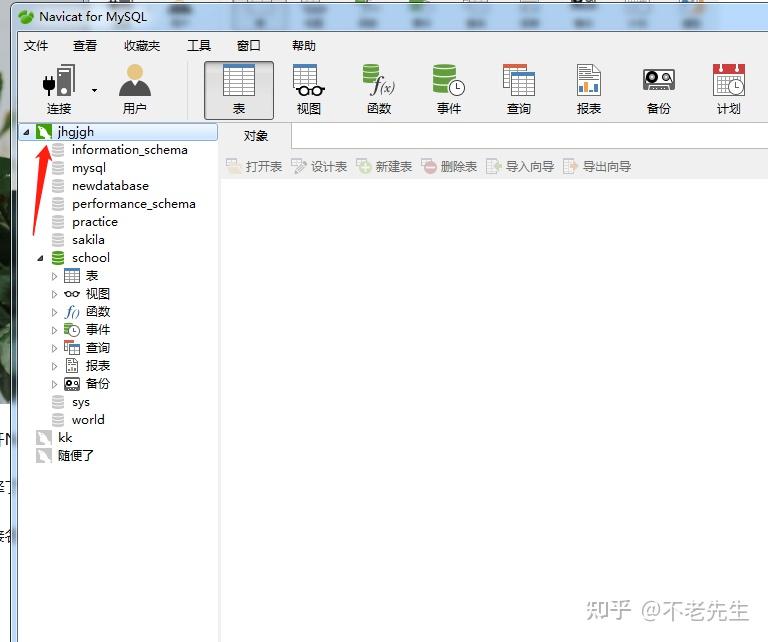Expand the 视图 node under school
The image size is (768, 642).
pos(54,294)
